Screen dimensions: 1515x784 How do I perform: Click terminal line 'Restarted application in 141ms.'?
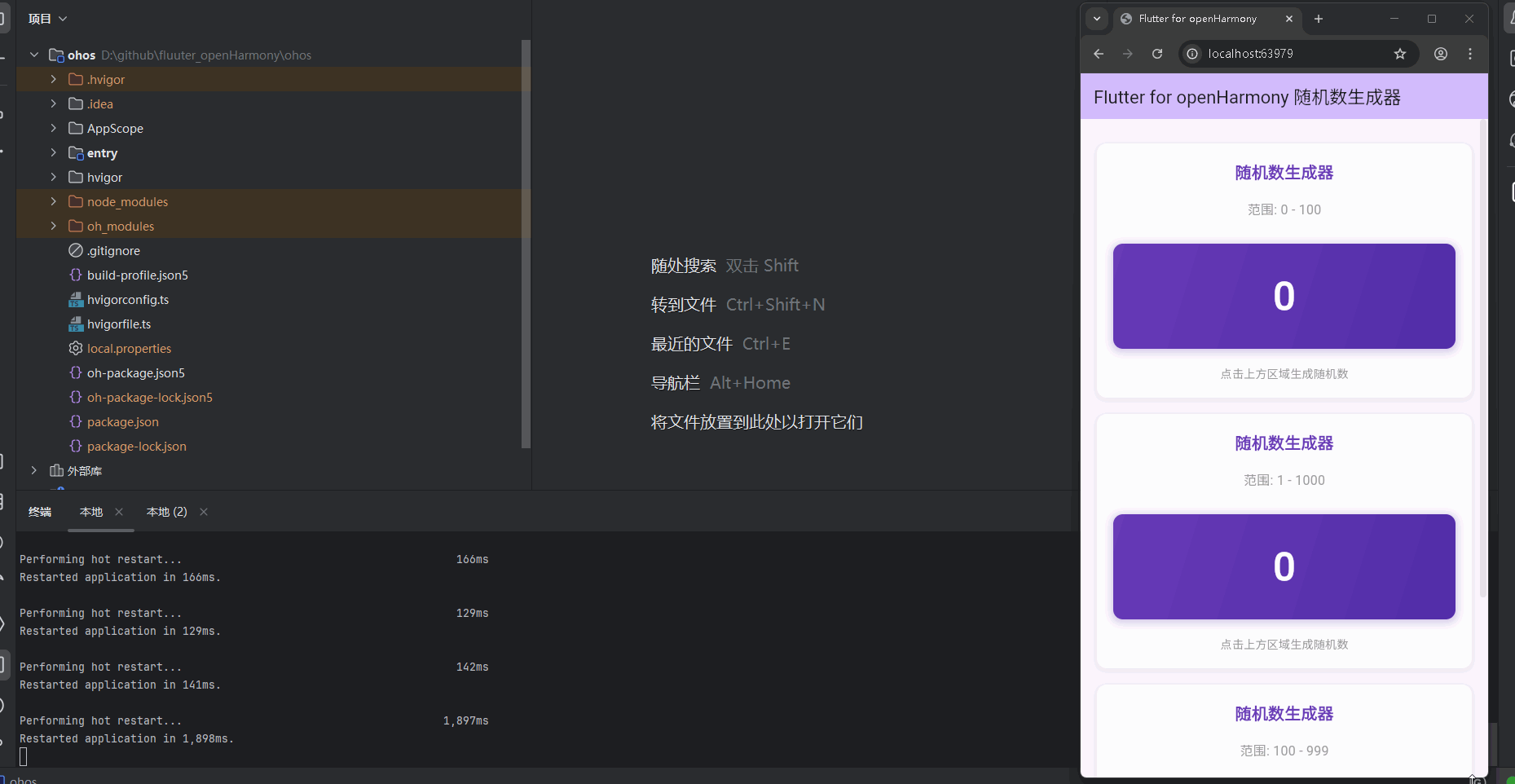121,685
